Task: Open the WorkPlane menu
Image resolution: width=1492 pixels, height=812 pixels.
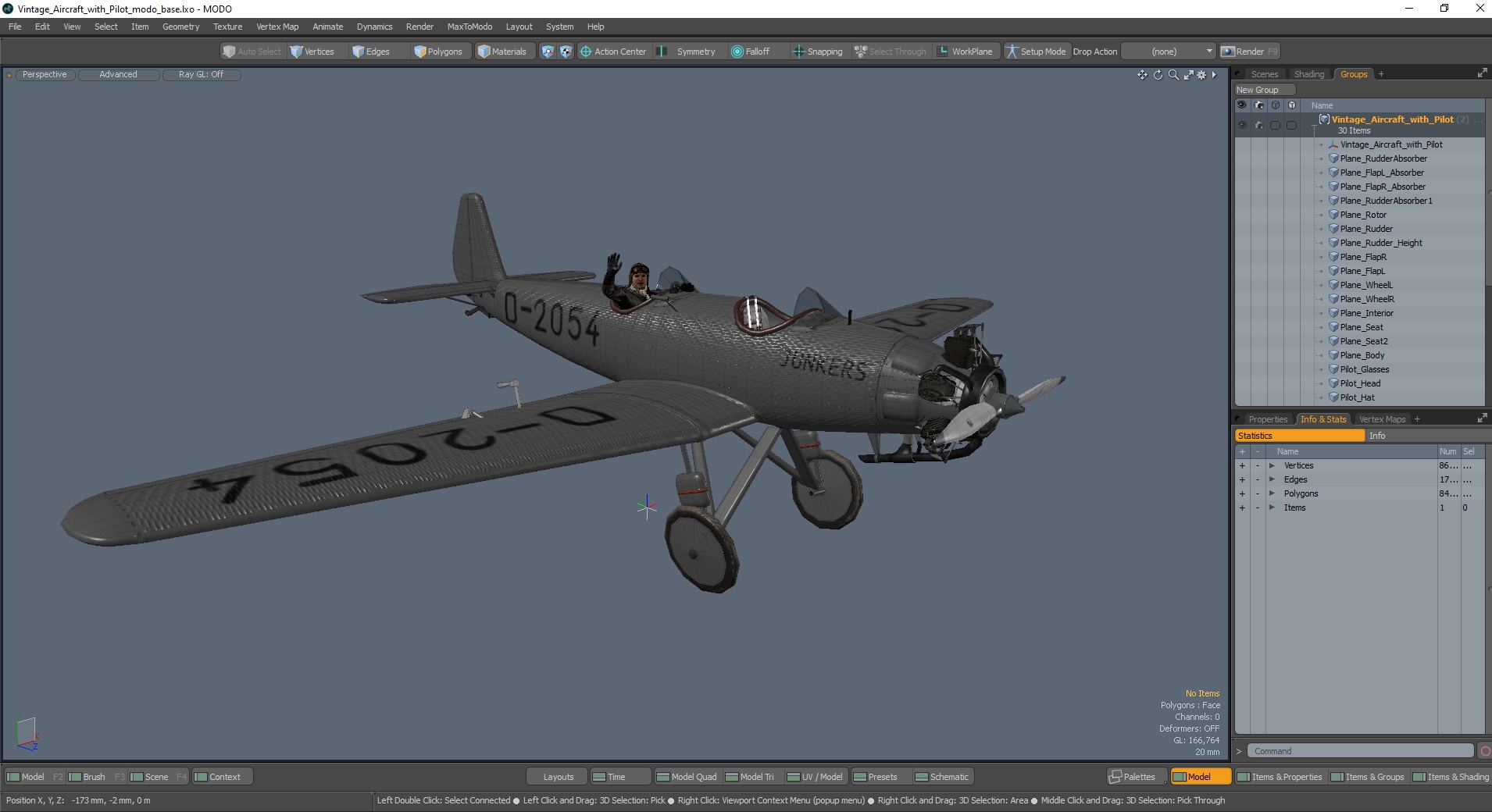Action: (x=965, y=52)
